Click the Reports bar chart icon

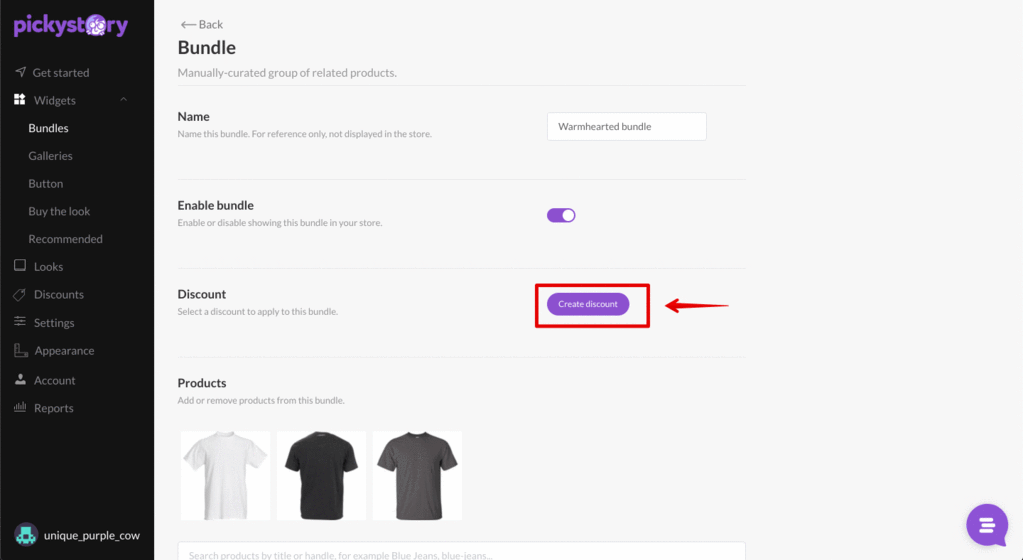(20, 407)
